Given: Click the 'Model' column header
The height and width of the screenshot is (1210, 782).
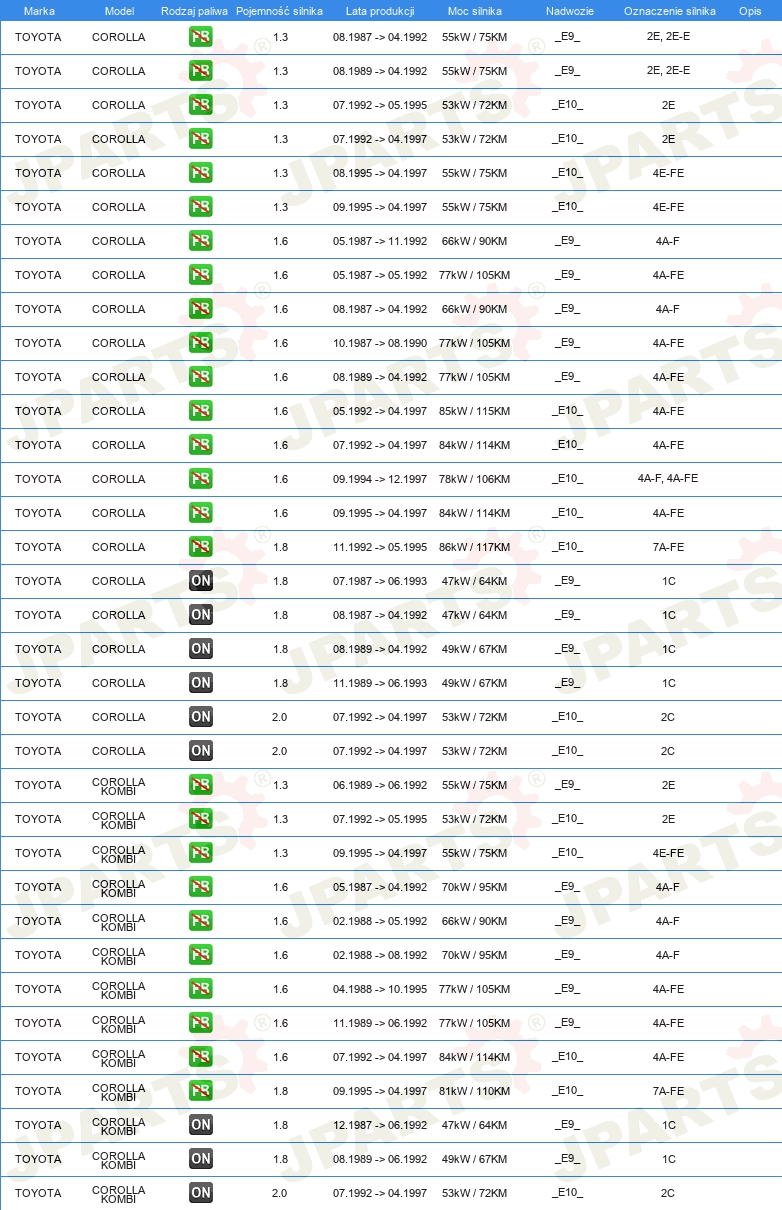Looking at the screenshot, I should click(x=119, y=11).
